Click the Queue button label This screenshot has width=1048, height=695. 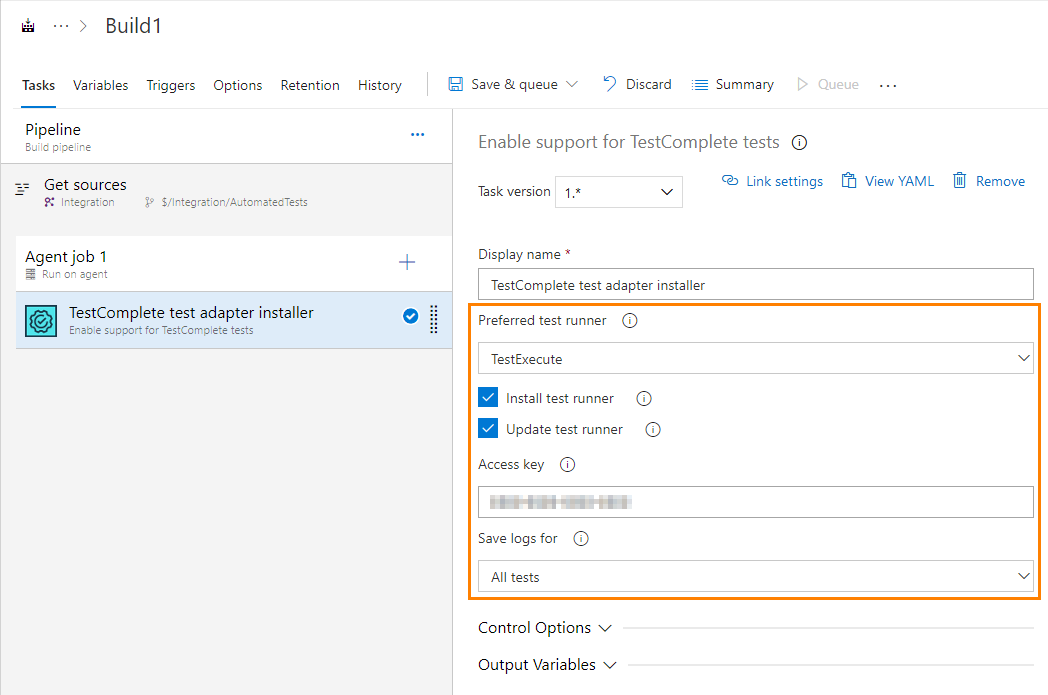838,84
